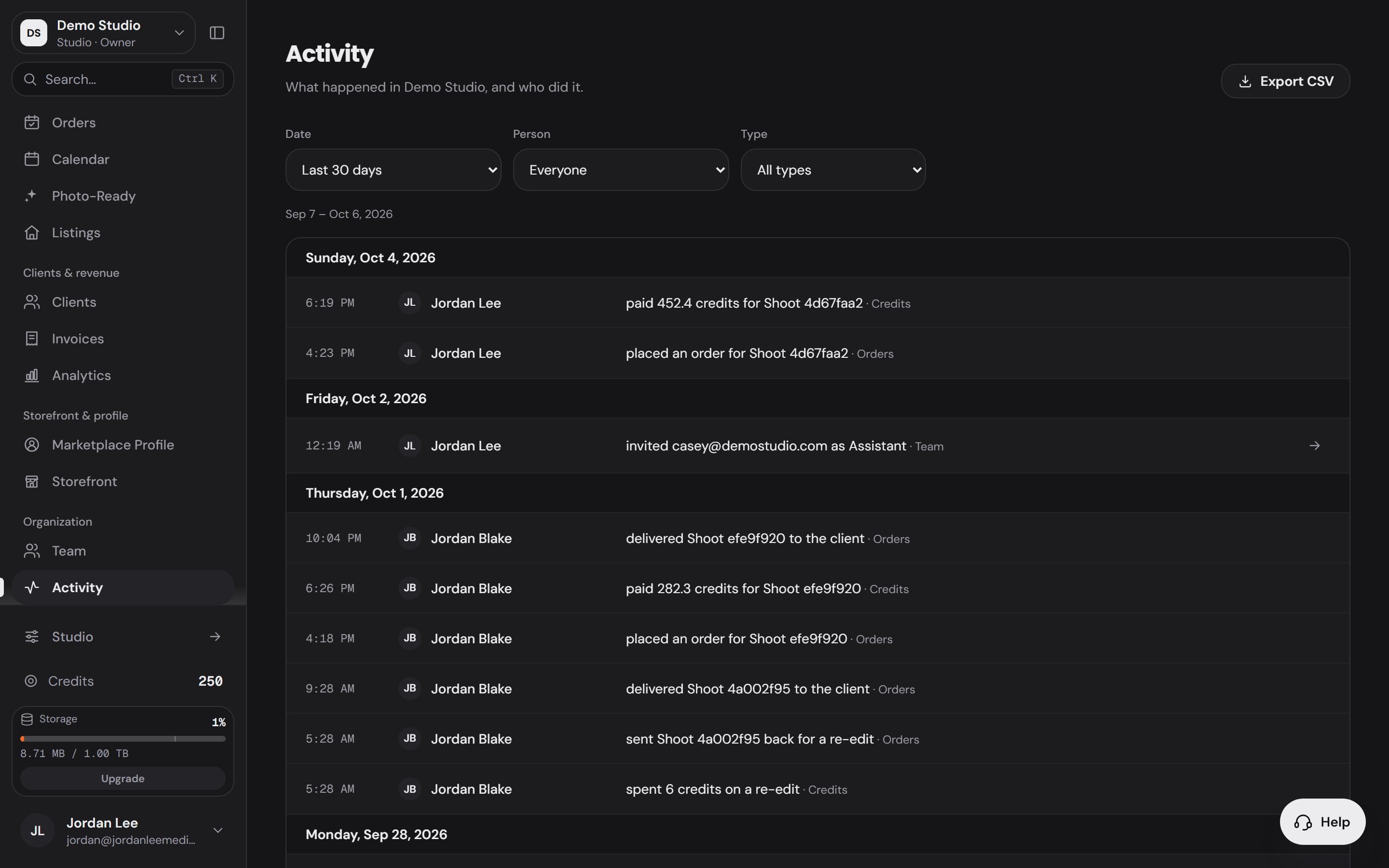This screenshot has width=1389, height=868.
Task: Open Calendar from the sidebar
Action: [x=123, y=159]
